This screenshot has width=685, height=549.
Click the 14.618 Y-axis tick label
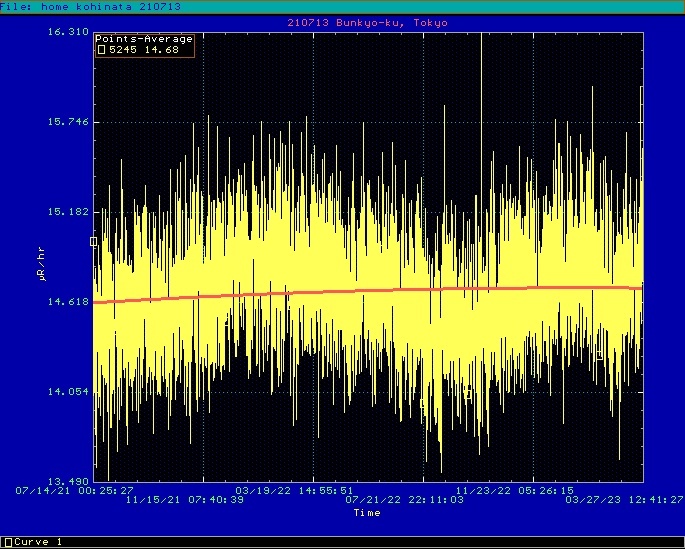[68, 302]
